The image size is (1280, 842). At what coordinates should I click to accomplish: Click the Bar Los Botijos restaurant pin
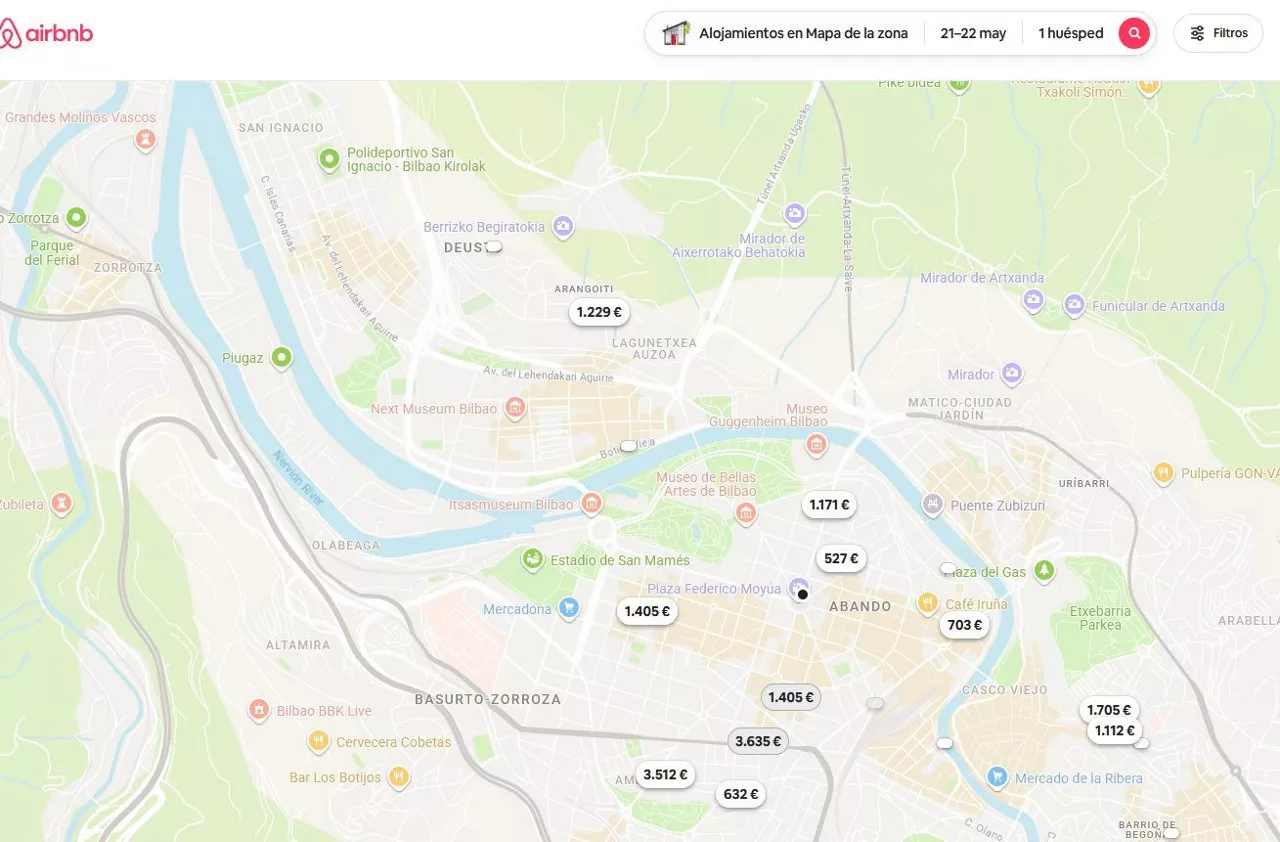[x=399, y=776]
